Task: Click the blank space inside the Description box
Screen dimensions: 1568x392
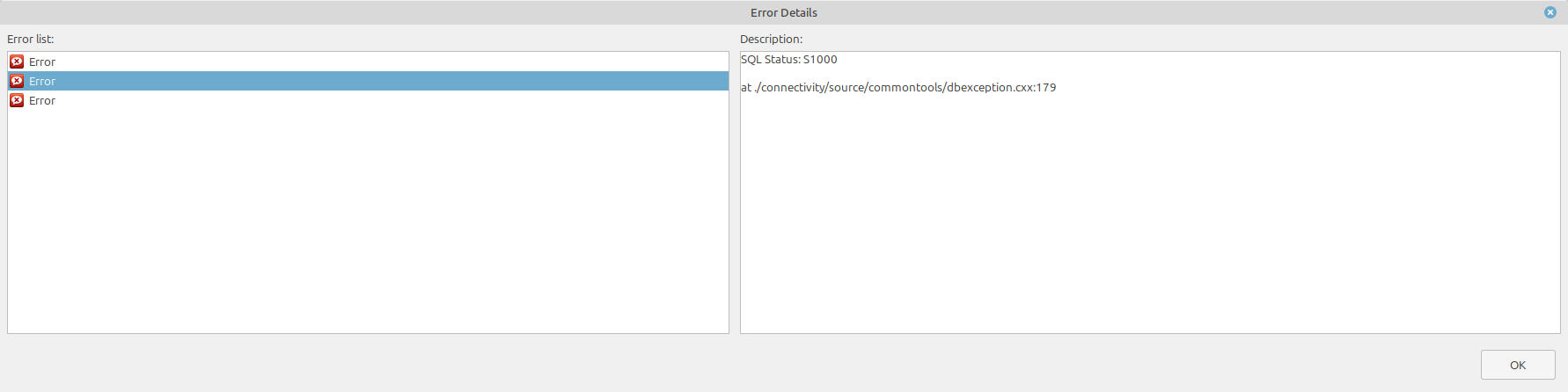Action: 1149,220
